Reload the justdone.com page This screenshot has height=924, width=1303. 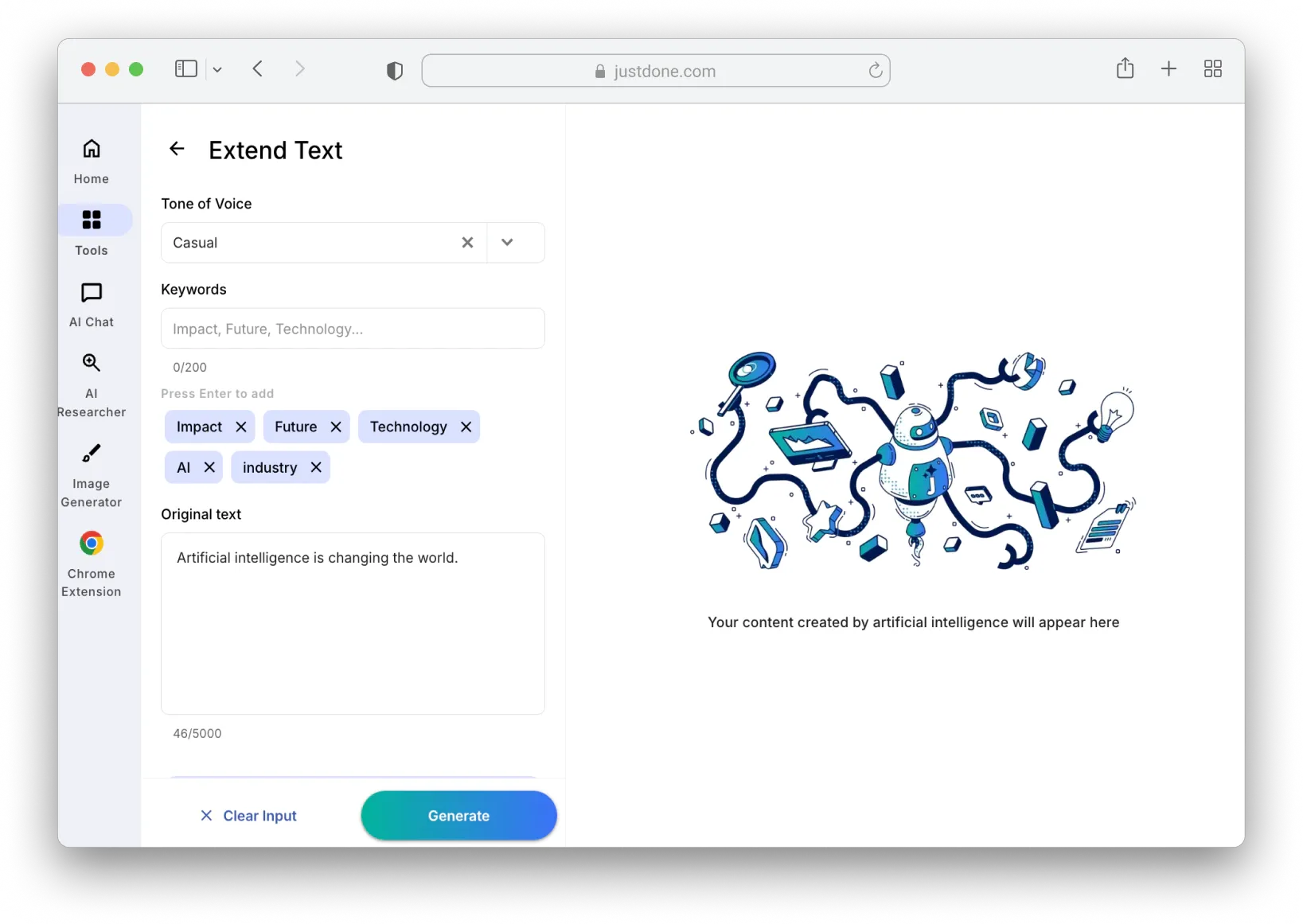coord(876,70)
